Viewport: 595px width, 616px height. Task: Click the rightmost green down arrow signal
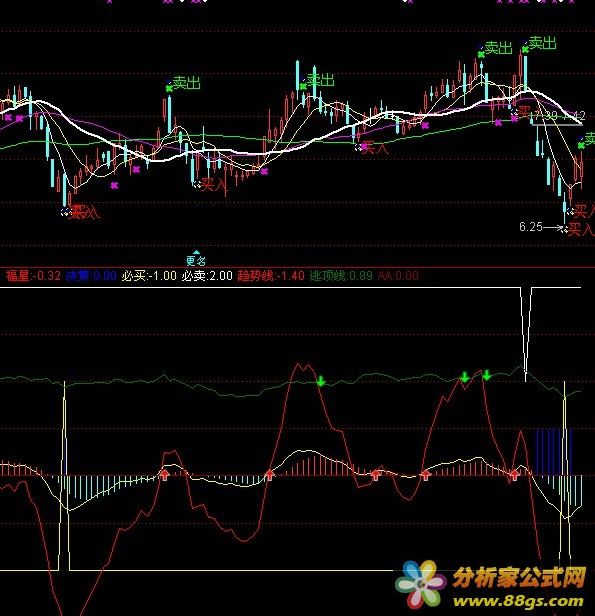(x=487, y=375)
